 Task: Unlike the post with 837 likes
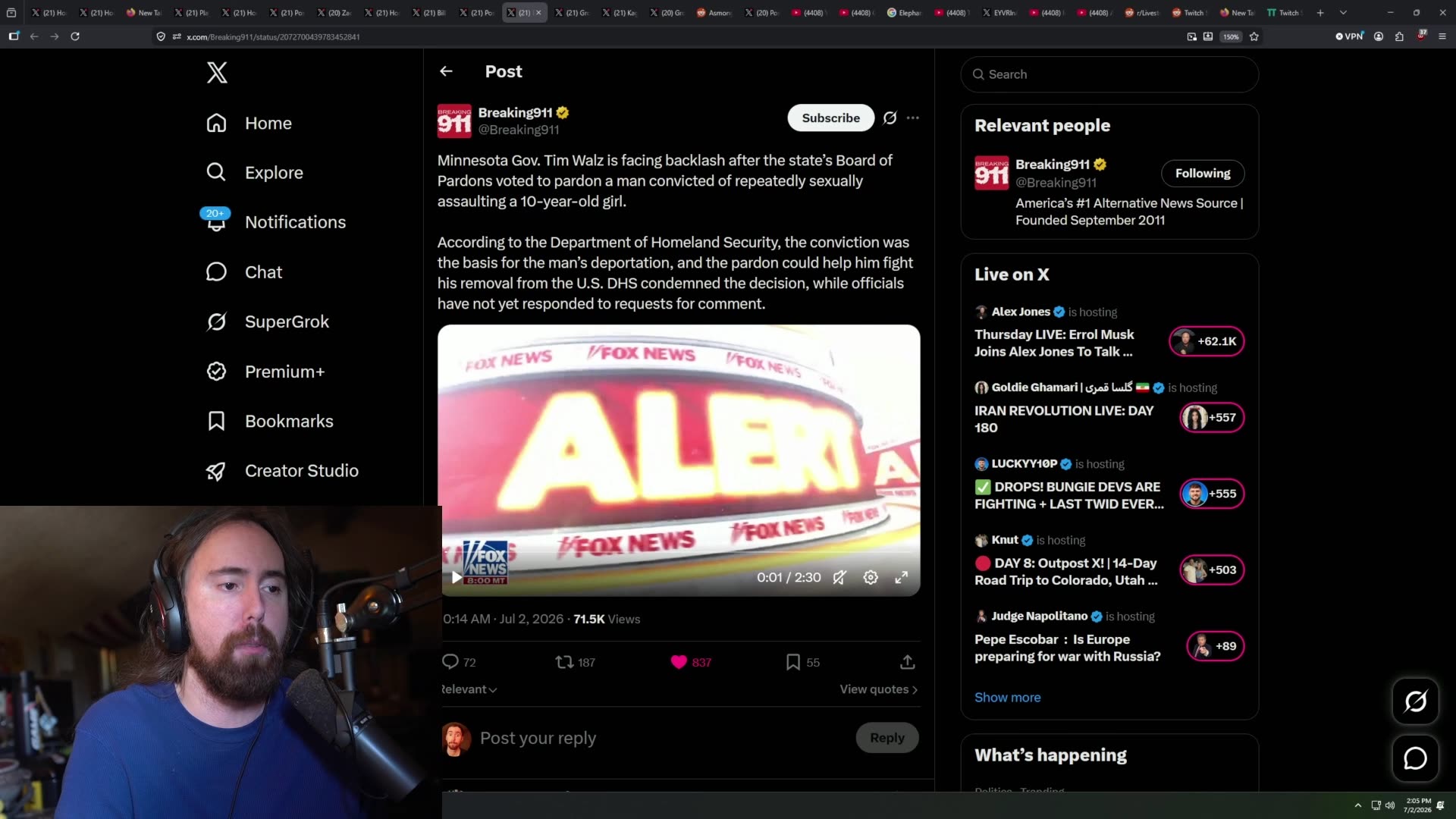pyautogui.click(x=691, y=662)
